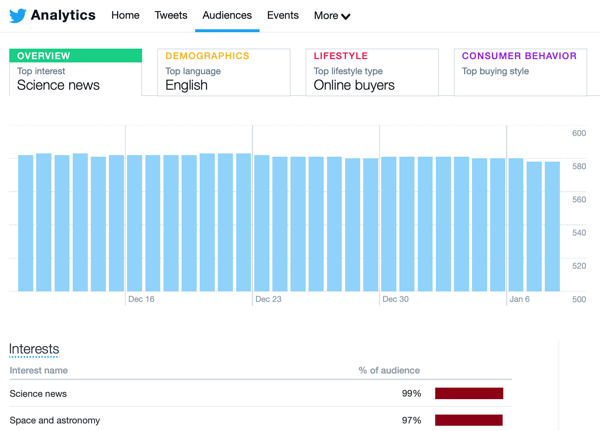Click the 97% audience value
Image resolution: width=600 pixels, height=431 pixels.
coord(411,420)
